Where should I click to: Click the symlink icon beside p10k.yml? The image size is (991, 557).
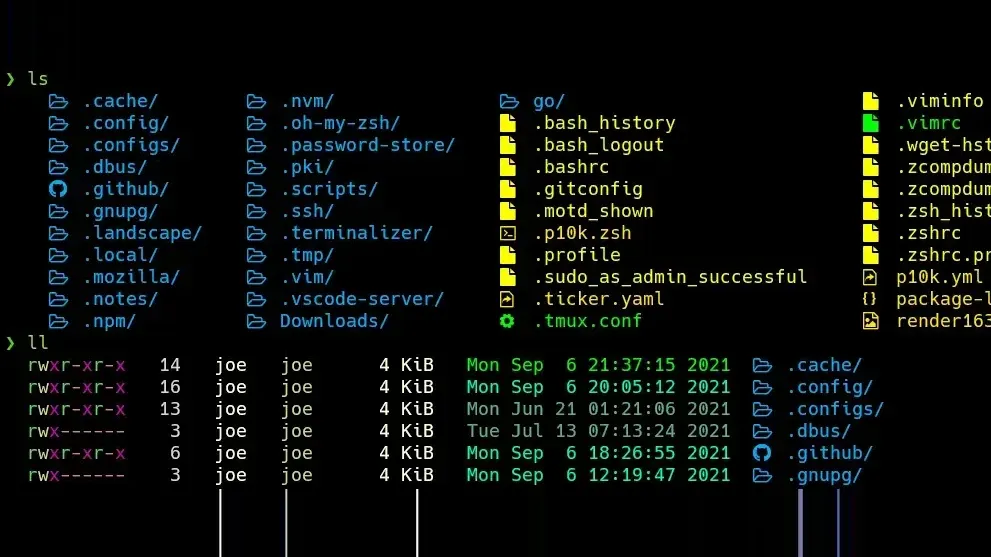(870, 277)
